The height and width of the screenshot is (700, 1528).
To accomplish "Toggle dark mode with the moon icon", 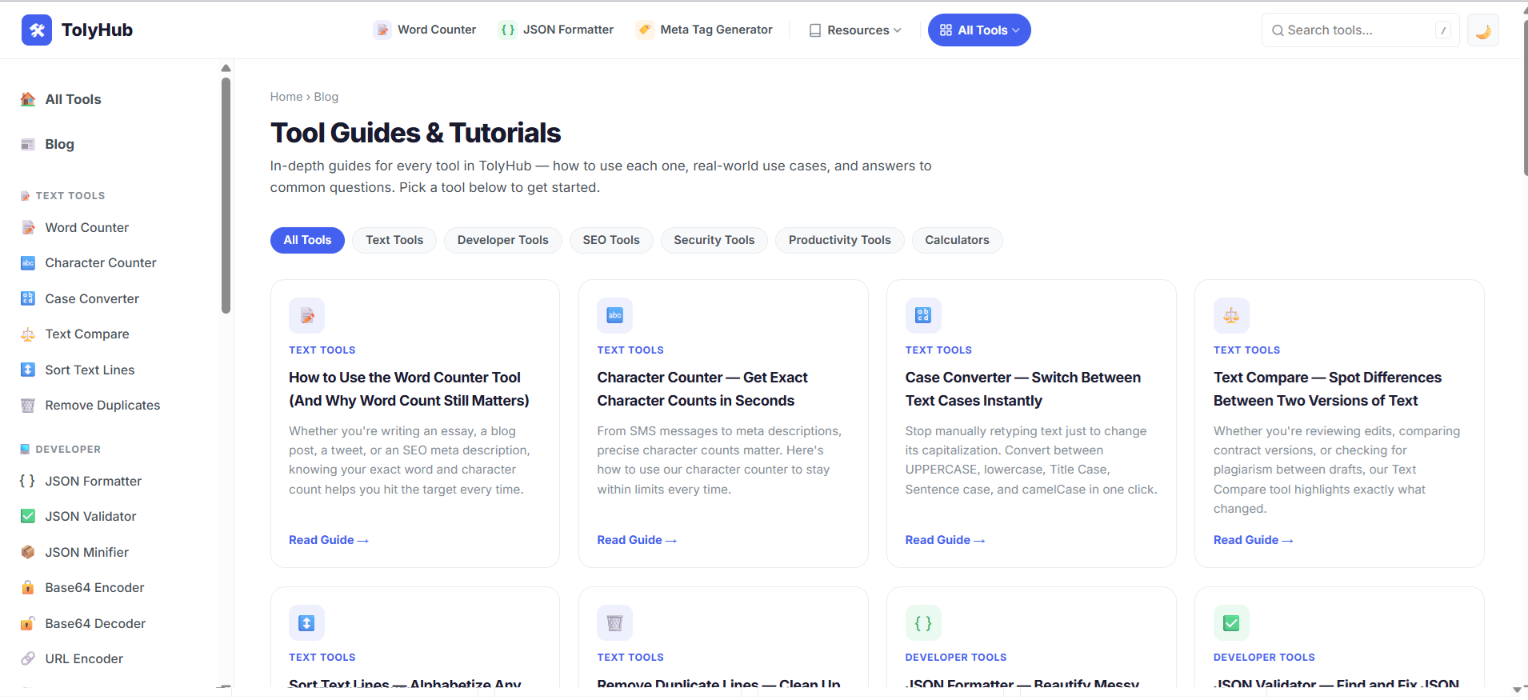I will pos(1483,30).
